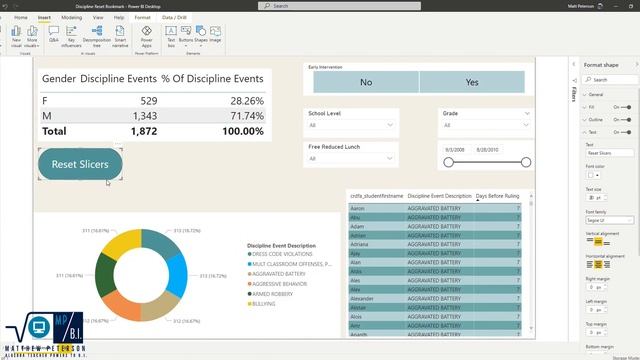Click the Format shape pane search field

pos(610,80)
